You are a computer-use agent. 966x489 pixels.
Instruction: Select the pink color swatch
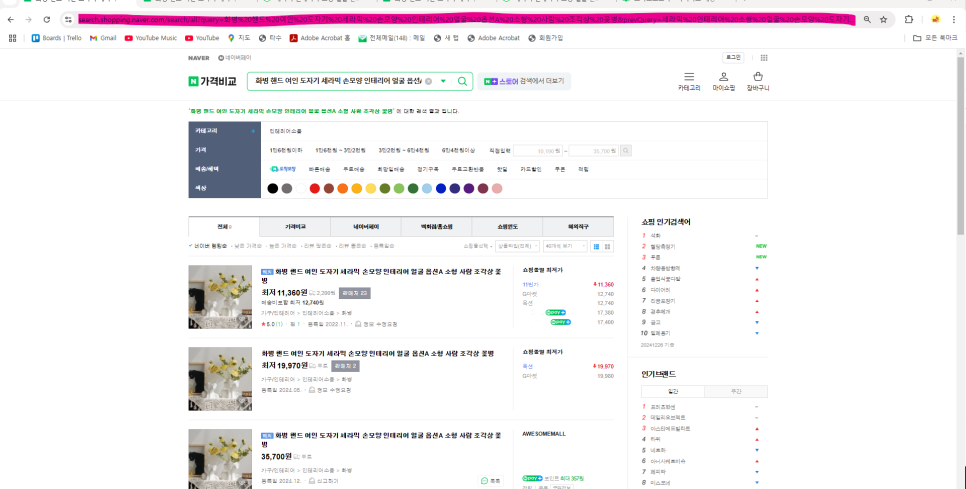(x=497, y=188)
